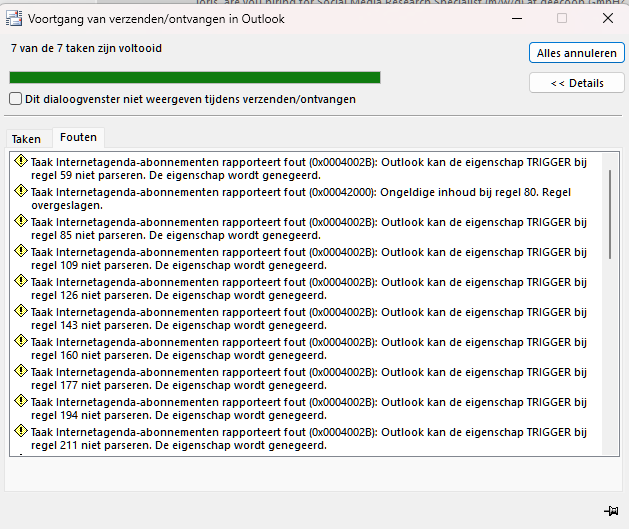Screen dimensions: 629x529
Task: Click the '7 van de 7 taken zijn voltooid' status text
Action: [x=86, y=48]
